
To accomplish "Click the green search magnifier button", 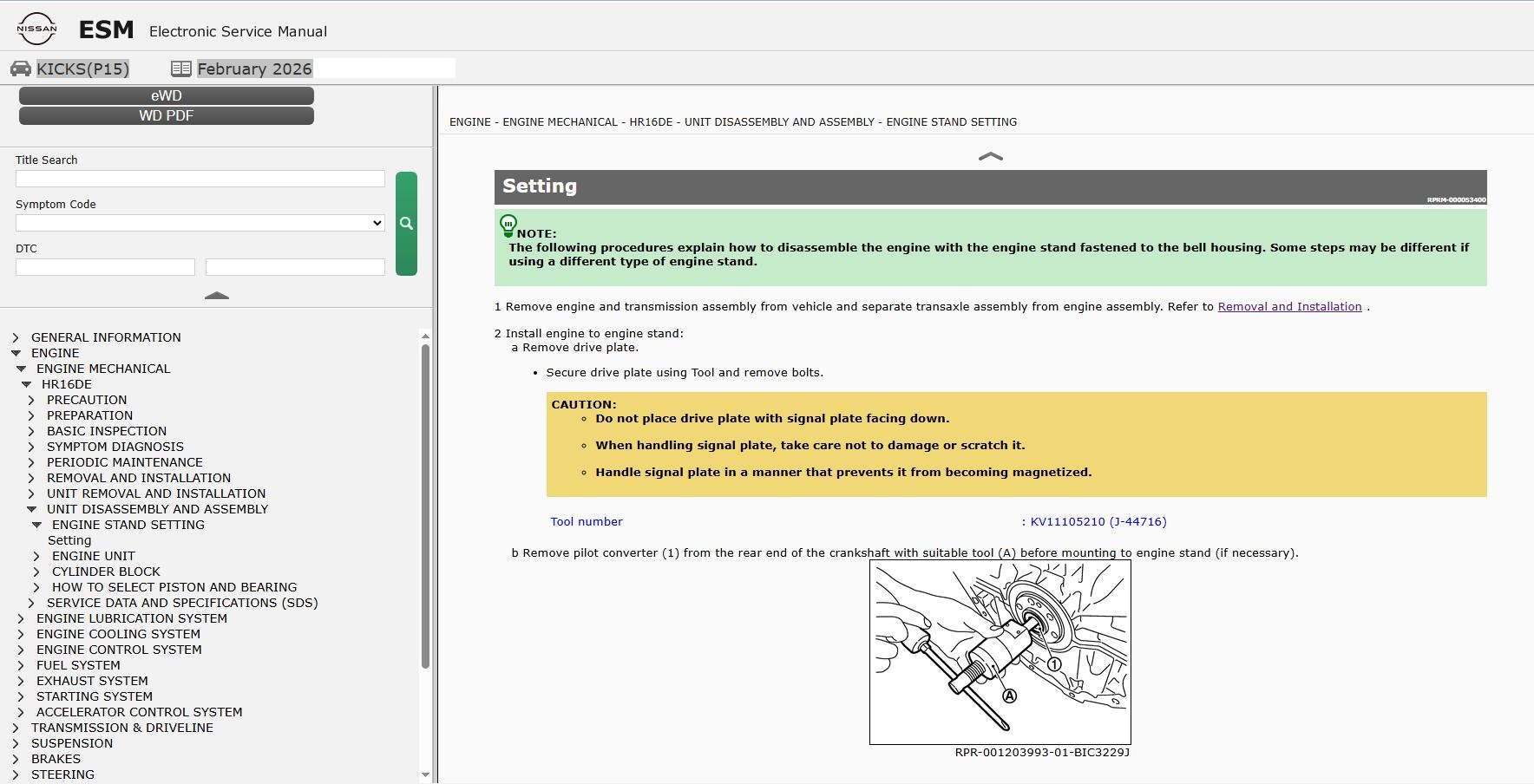I will (406, 224).
